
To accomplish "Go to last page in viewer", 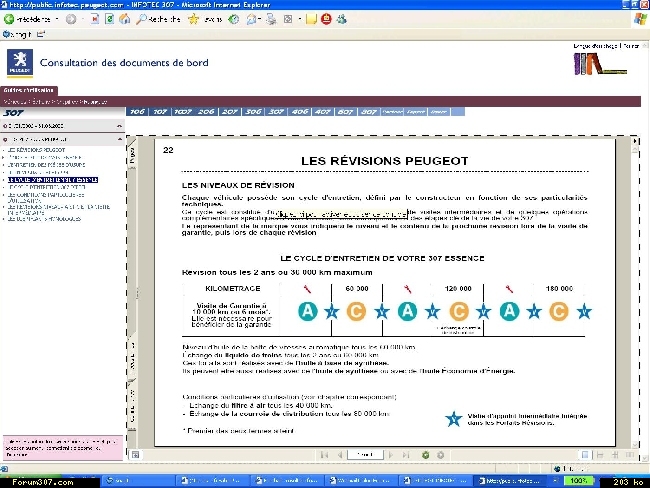I will point(406,455).
